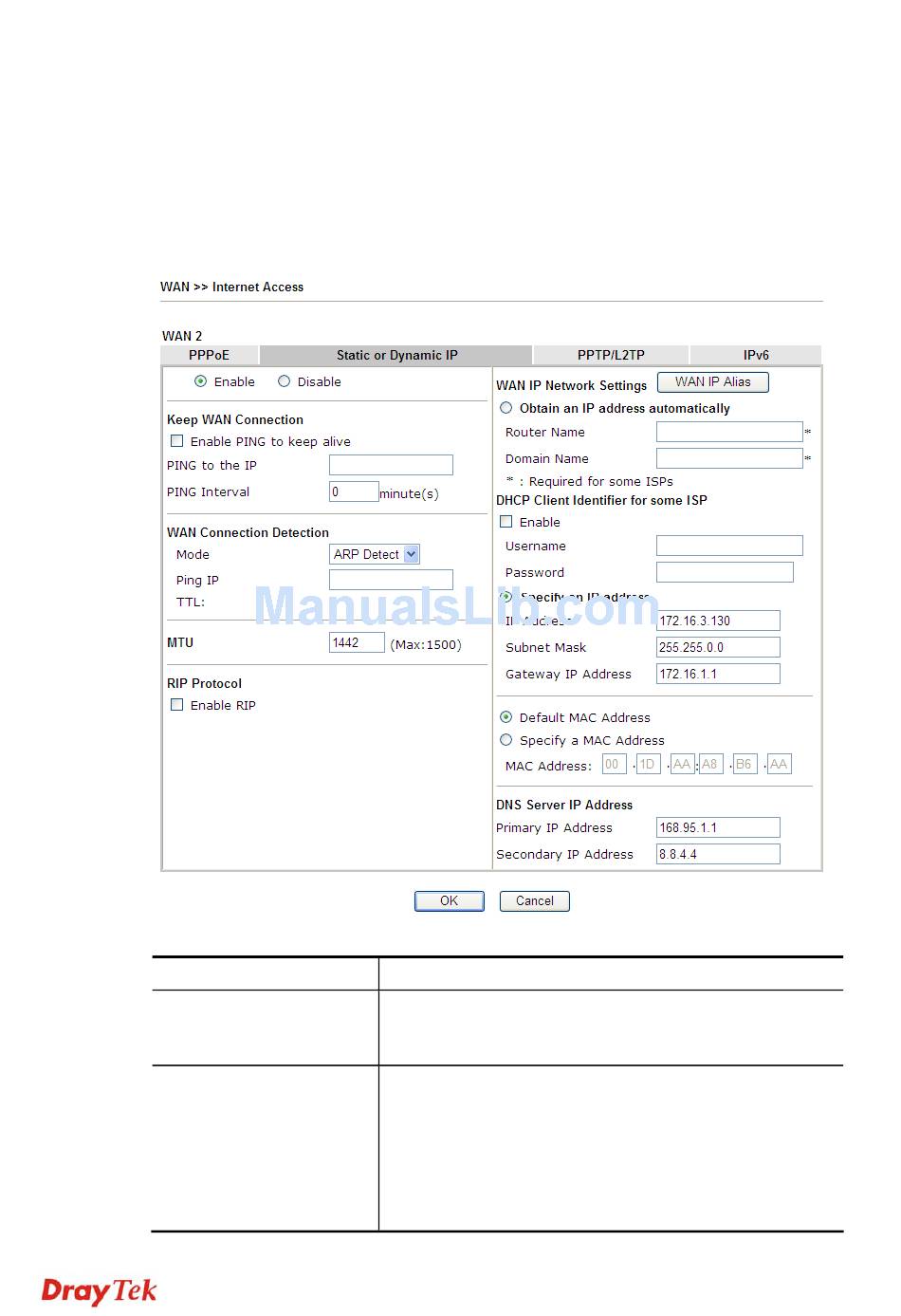The width and height of the screenshot is (901, 1316).
Task: Tick the Enable RIP checkbox
Action: [176, 705]
